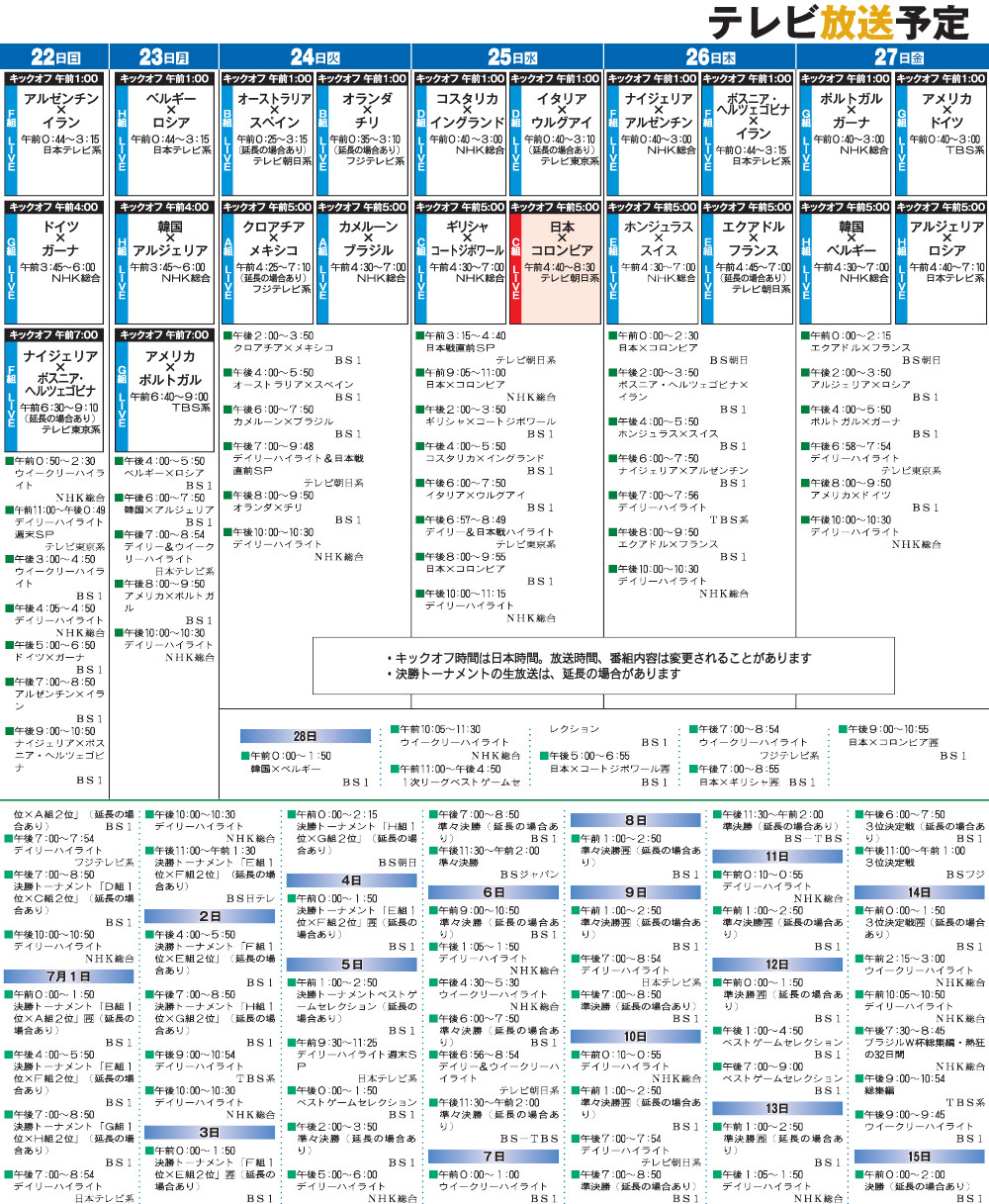The width and height of the screenshot is (989, 1204).
Task: Open the ドイツ×ガーナ match card
Action: [54, 262]
